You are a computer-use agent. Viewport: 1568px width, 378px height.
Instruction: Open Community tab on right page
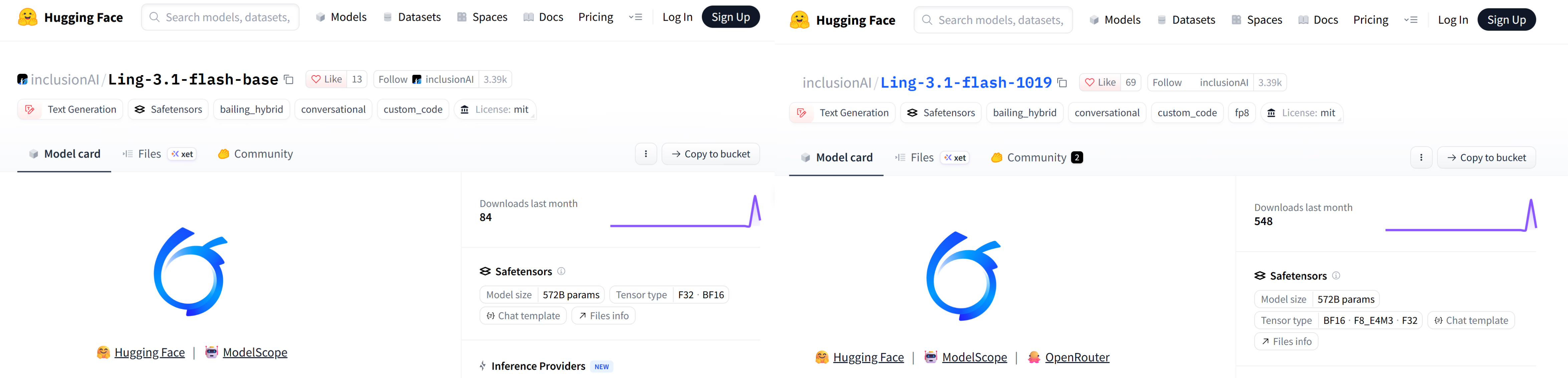pos(1037,158)
